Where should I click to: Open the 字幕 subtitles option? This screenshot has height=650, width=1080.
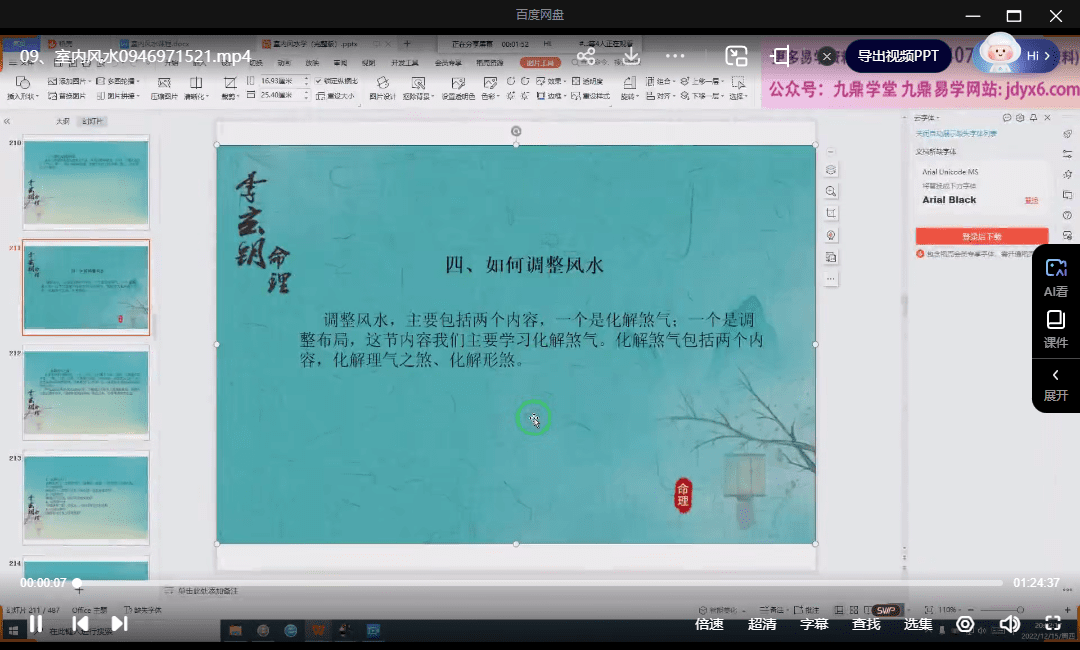(814, 624)
